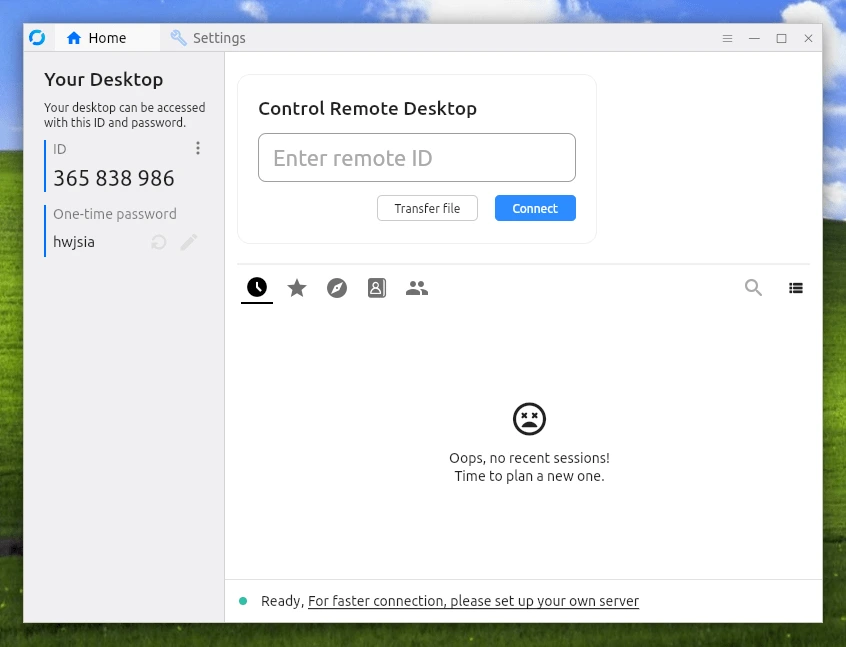Click the Settings wrench icon

pos(179,38)
